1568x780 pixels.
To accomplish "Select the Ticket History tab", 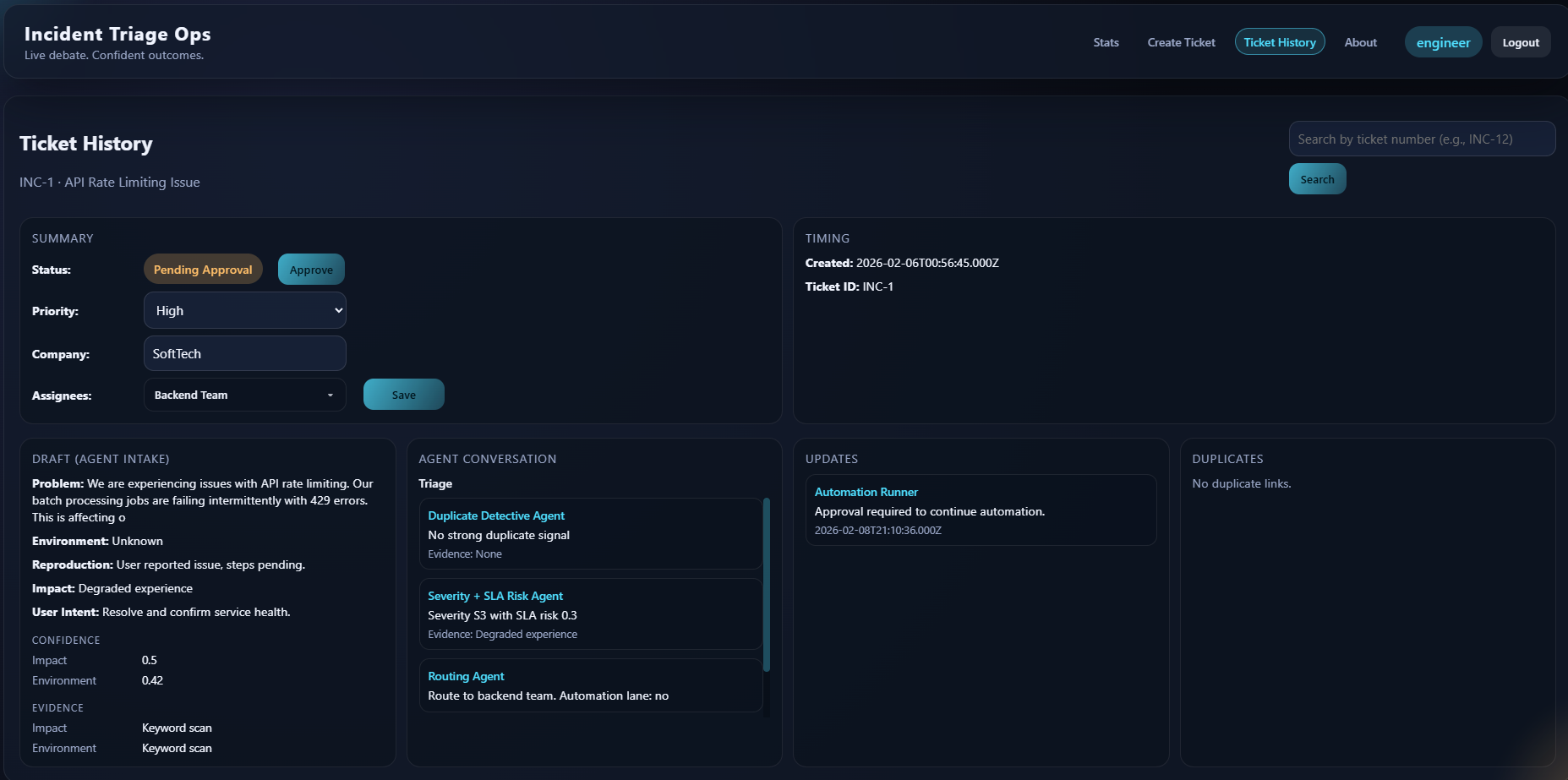I will click(1280, 42).
